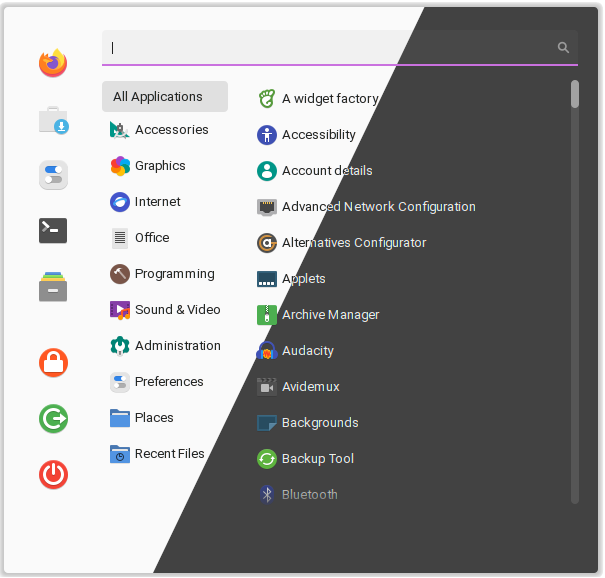Launch Advanced Network Configuration by its label

[x=379, y=207]
